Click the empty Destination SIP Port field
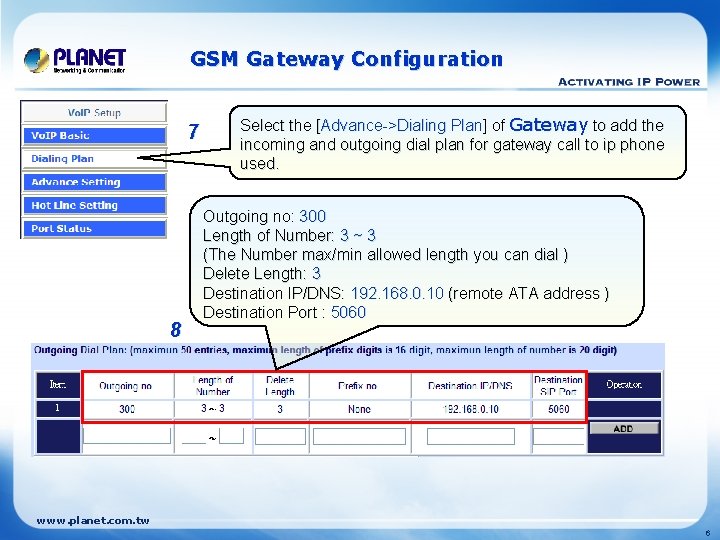 click(559, 436)
